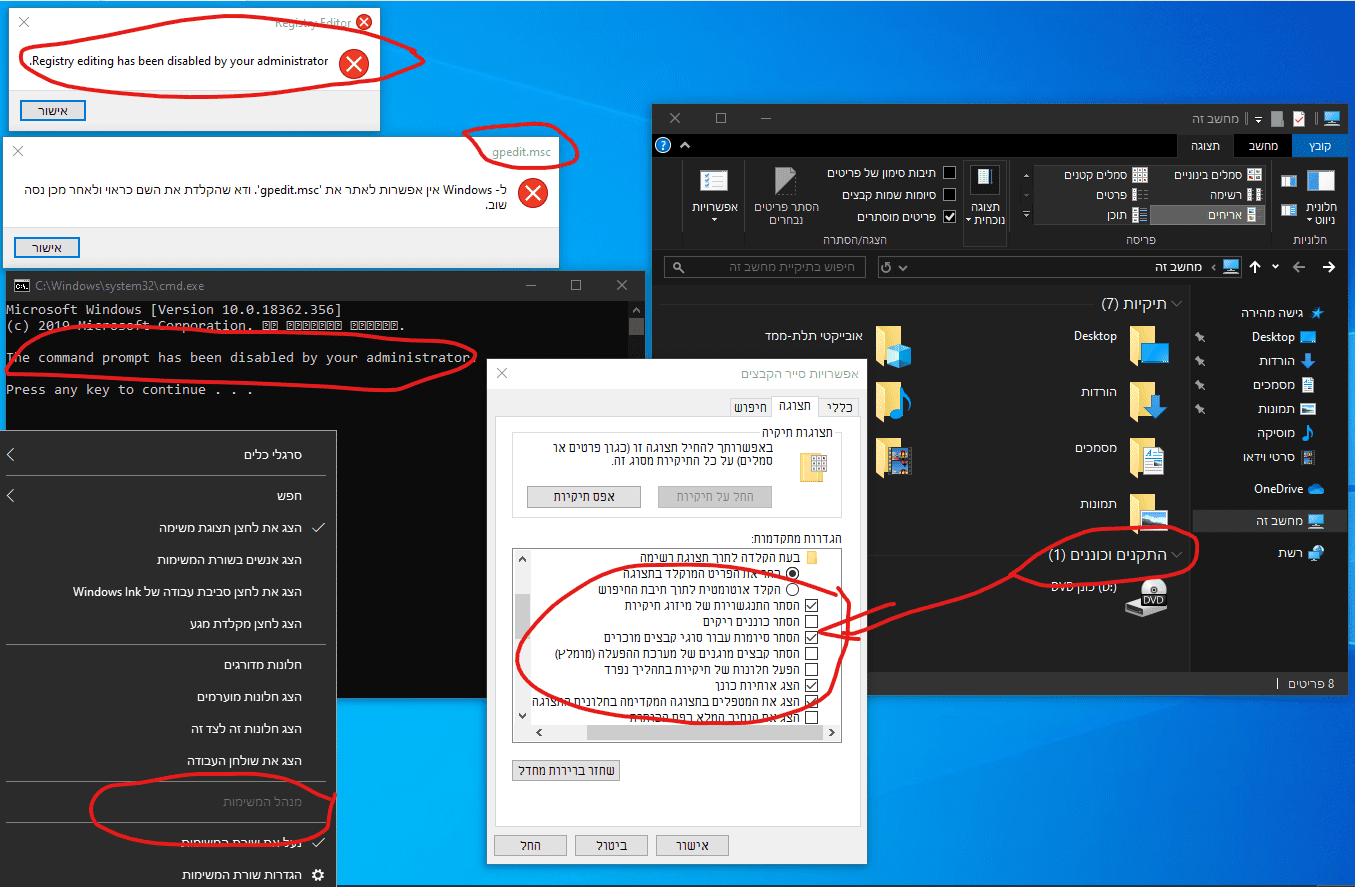Expand the Toolbars (סרגלי כלים) submenu

[x=12, y=455]
